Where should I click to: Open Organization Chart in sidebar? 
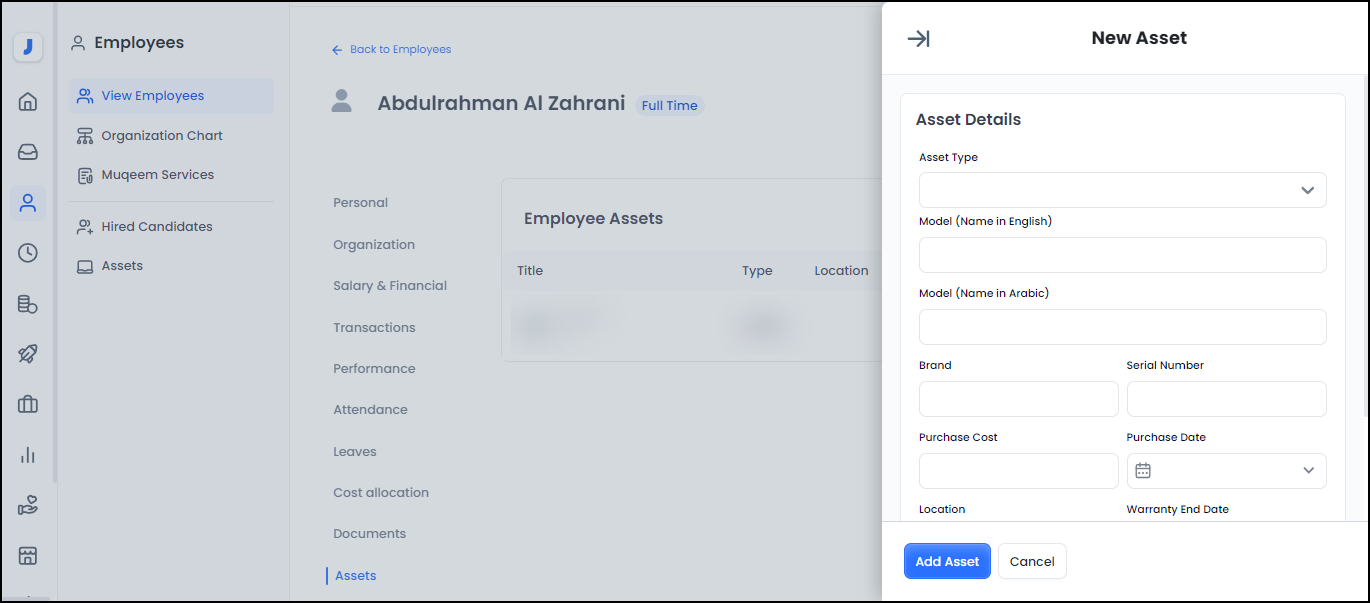pyautogui.click(x=161, y=136)
